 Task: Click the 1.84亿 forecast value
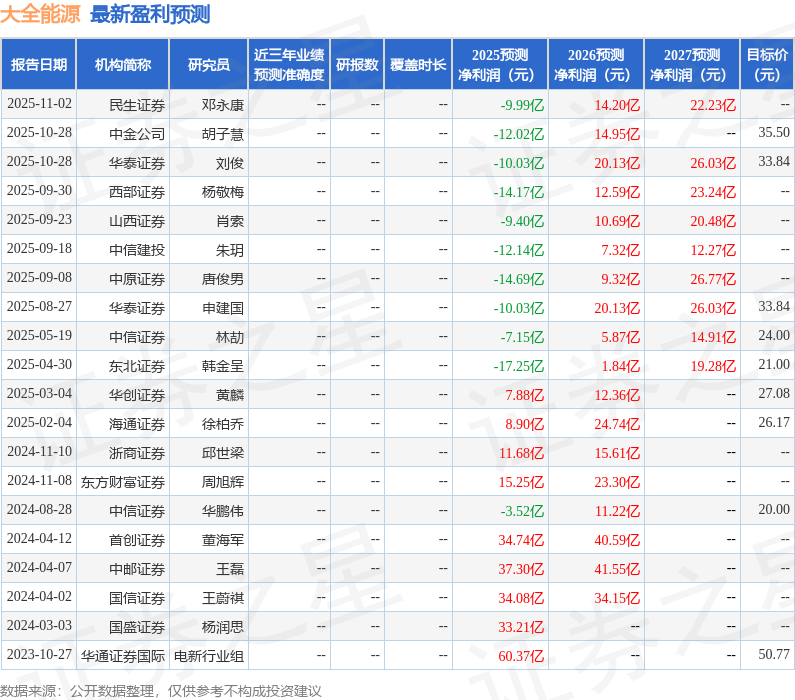tap(620, 366)
